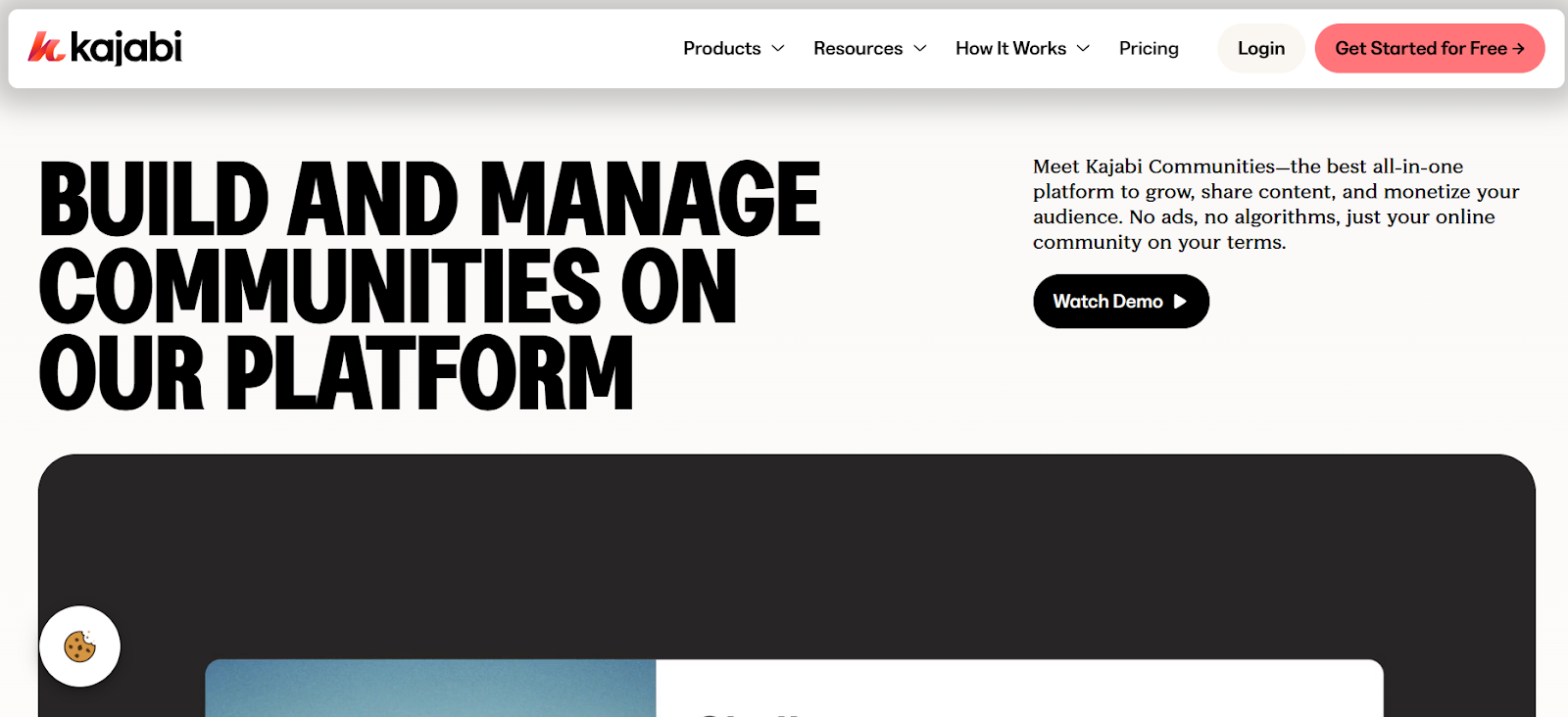Open the Resources menu
1568x717 pixels.
(x=857, y=48)
